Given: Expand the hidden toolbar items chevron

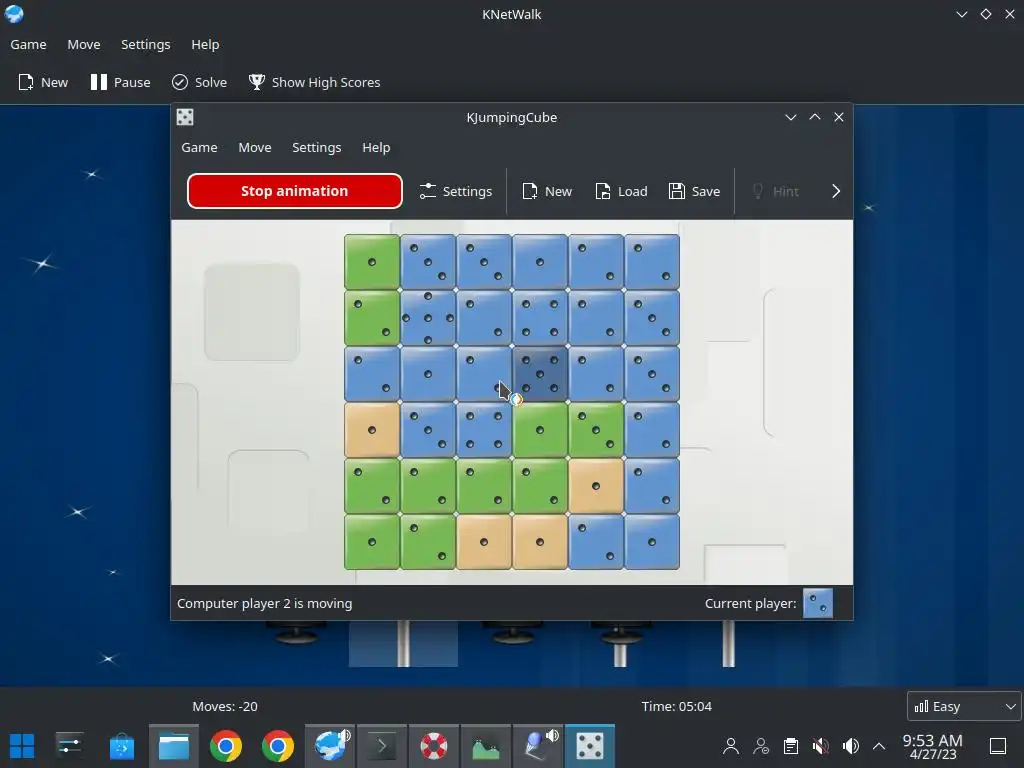Looking at the screenshot, I should click(x=836, y=191).
